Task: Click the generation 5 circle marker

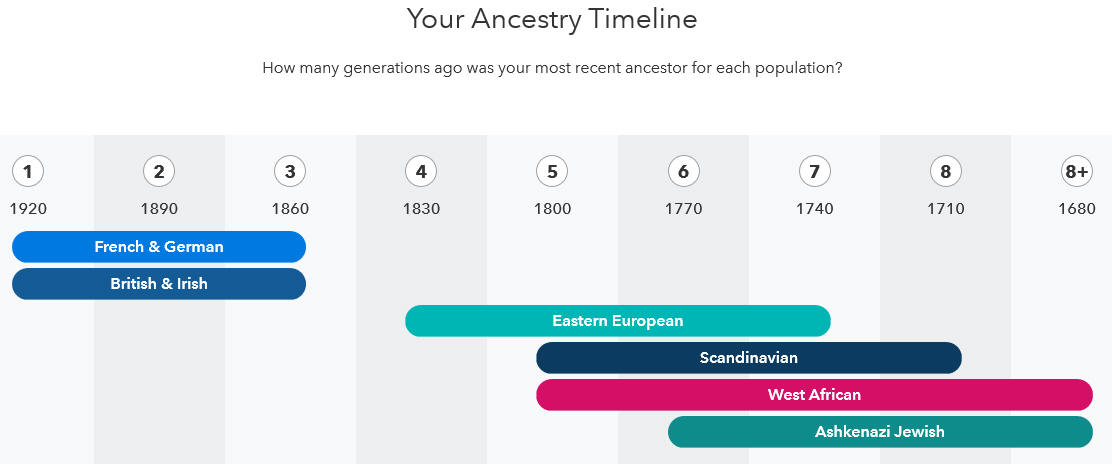Action: point(552,172)
